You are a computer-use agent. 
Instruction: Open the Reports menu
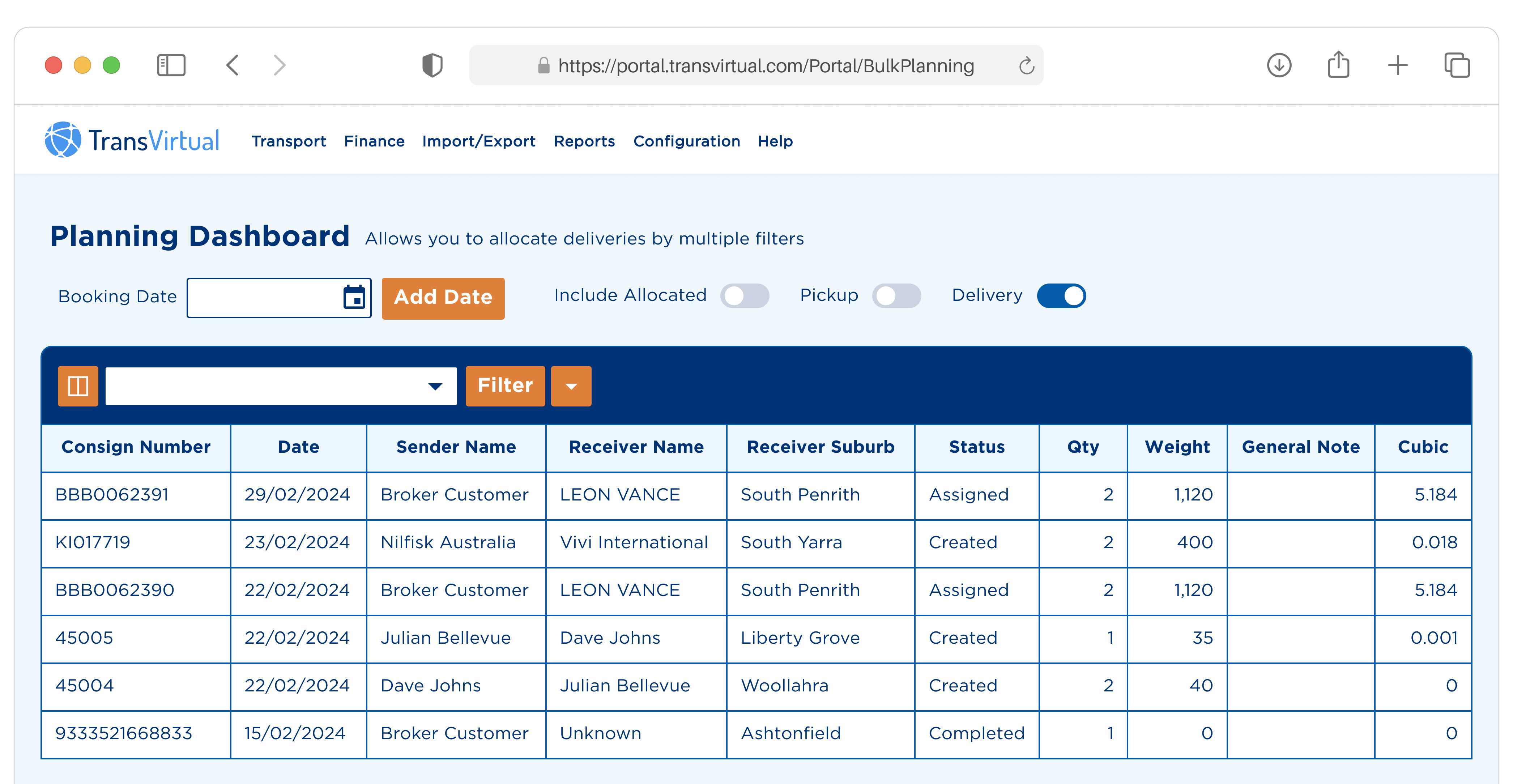[584, 141]
